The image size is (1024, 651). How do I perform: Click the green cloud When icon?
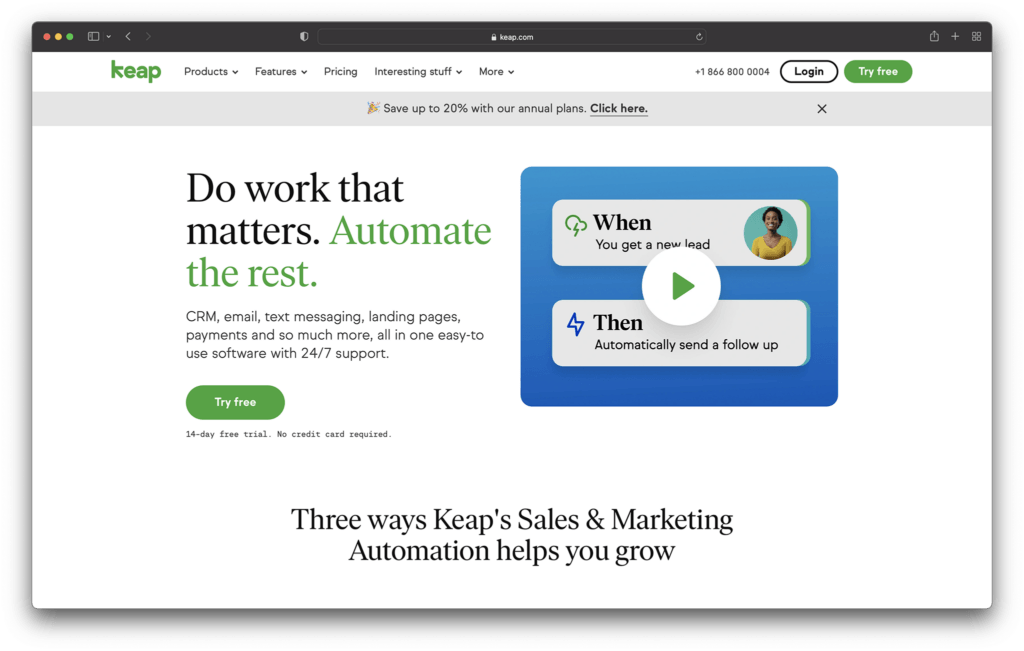point(575,225)
